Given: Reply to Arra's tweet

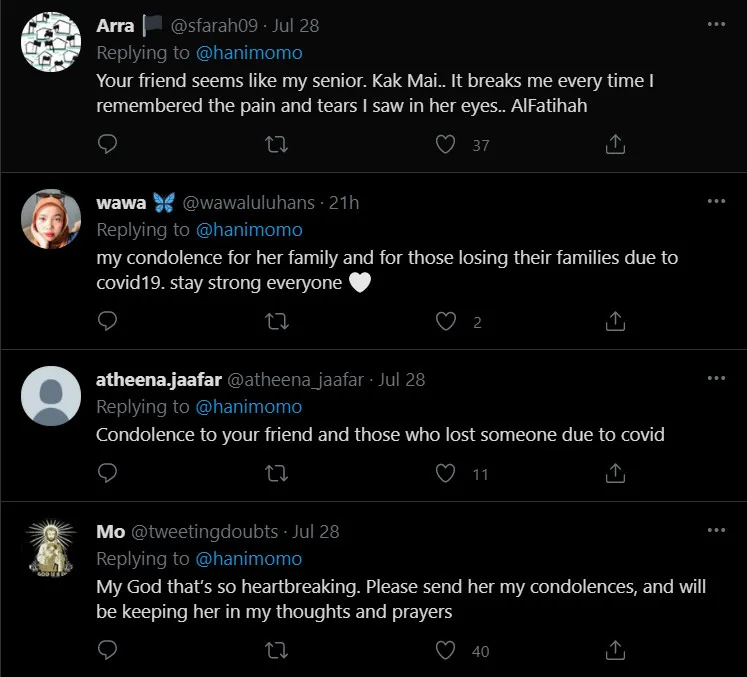Looking at the screenshot, I should (x=107, y=145).
